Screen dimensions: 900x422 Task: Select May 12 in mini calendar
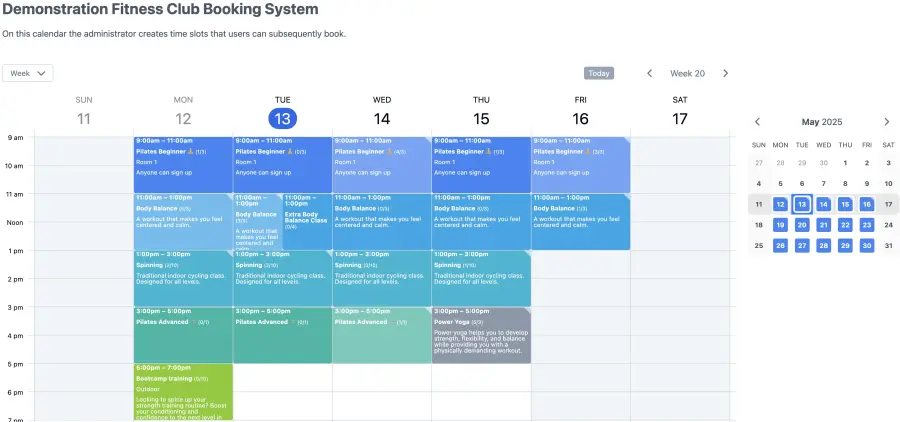point(780,204)
